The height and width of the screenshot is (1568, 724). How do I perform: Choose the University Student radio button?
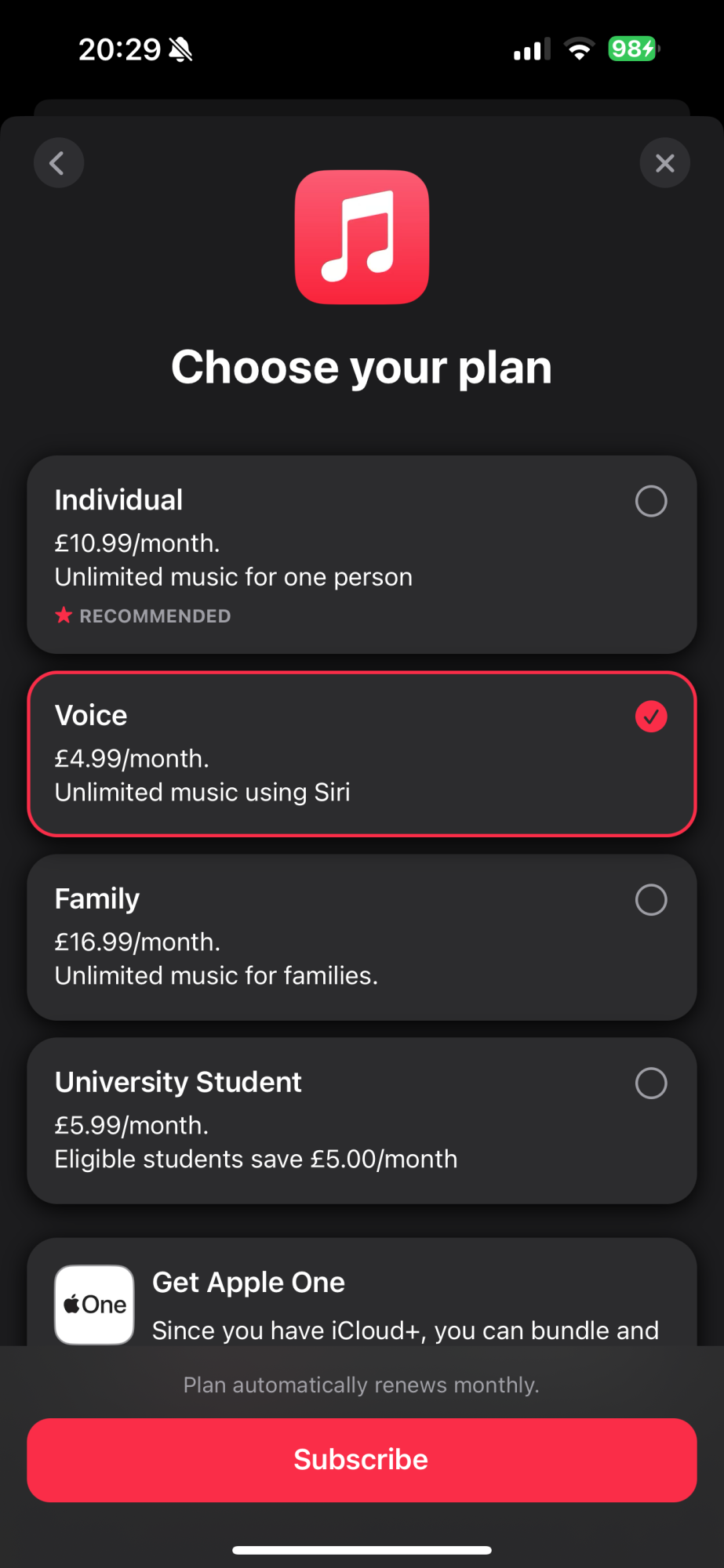651,1083
